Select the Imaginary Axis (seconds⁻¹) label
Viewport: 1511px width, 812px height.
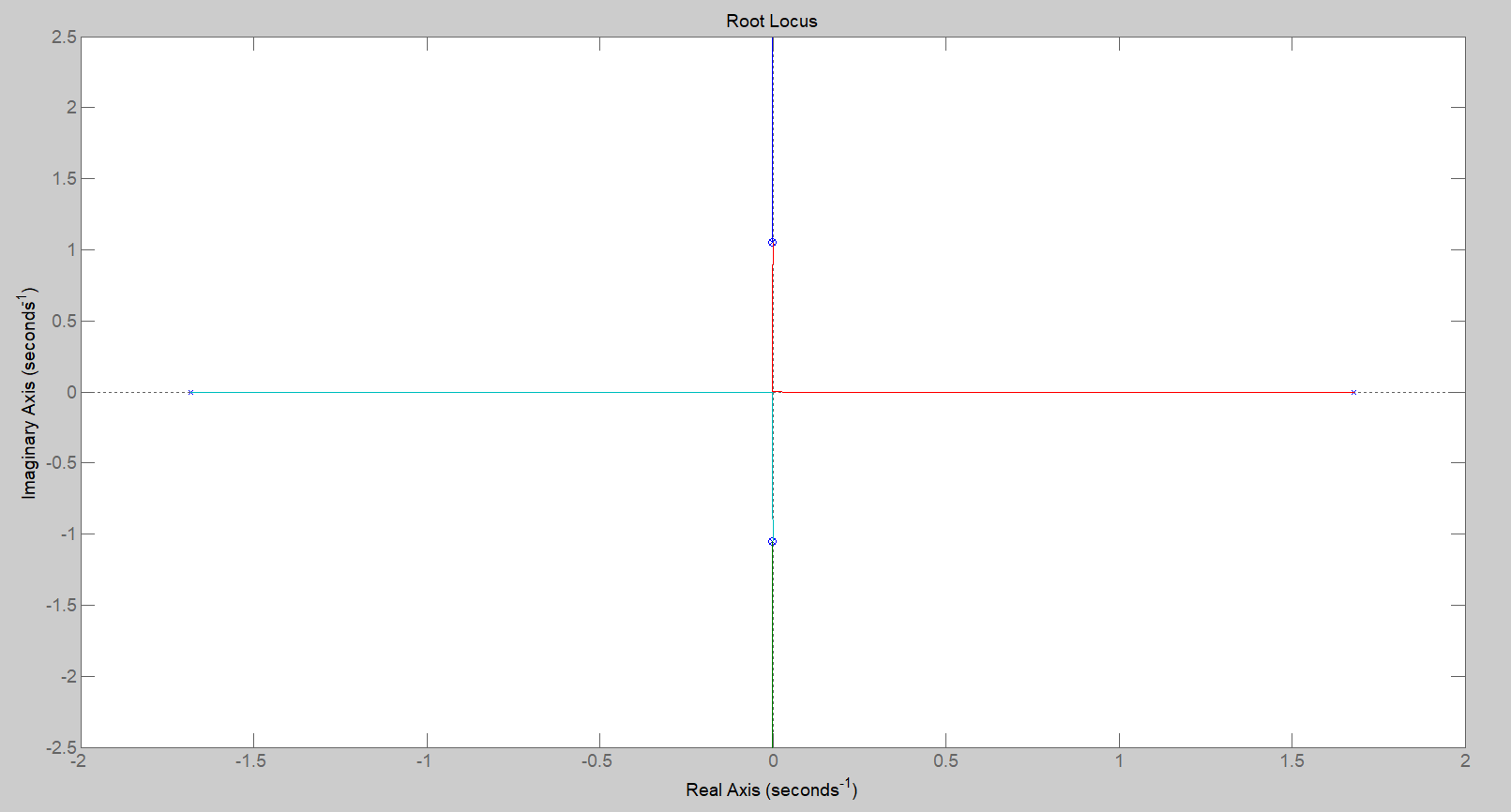pos(28,393)
